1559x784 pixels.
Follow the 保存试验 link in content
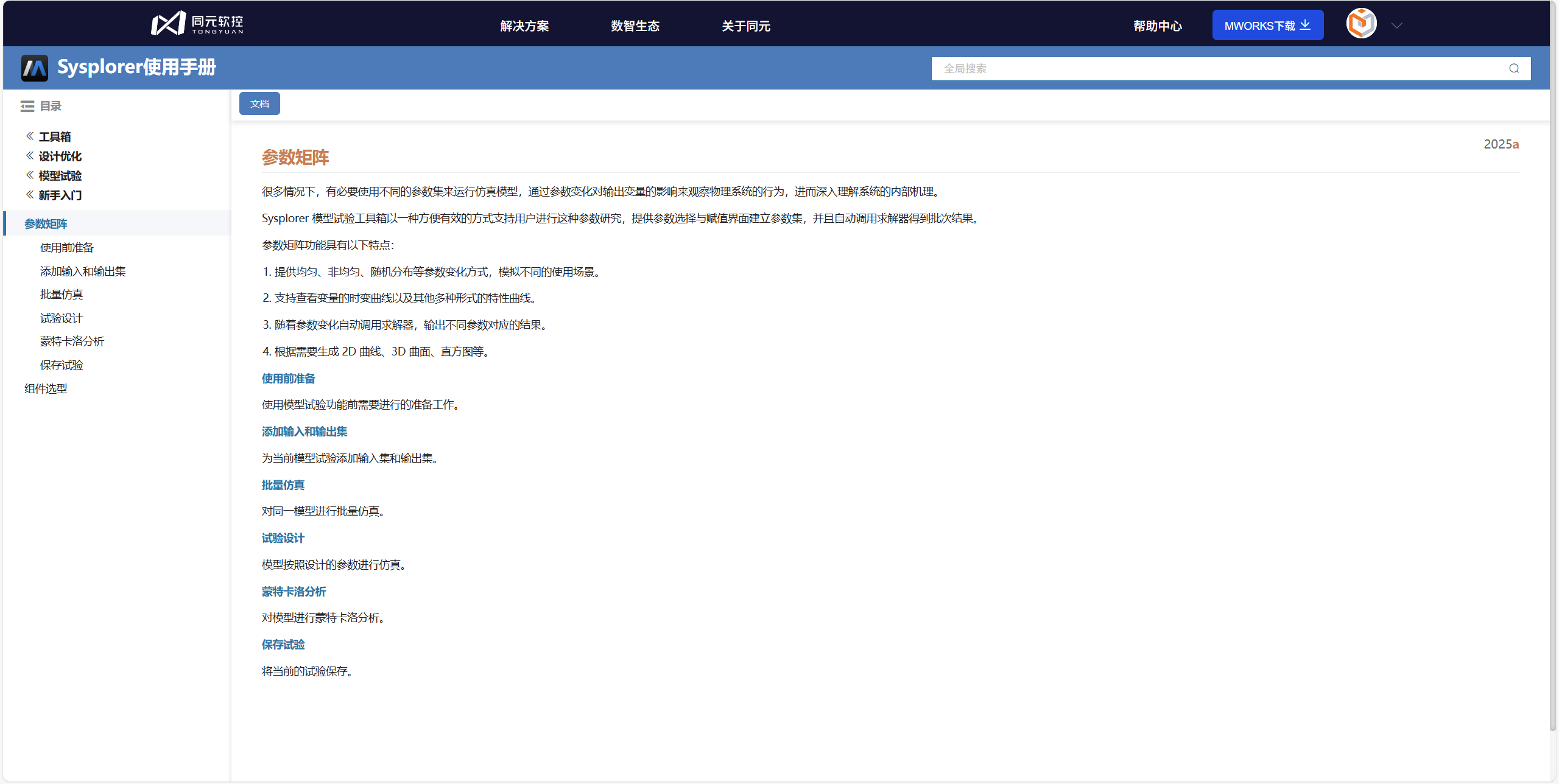tap(283, 644)
